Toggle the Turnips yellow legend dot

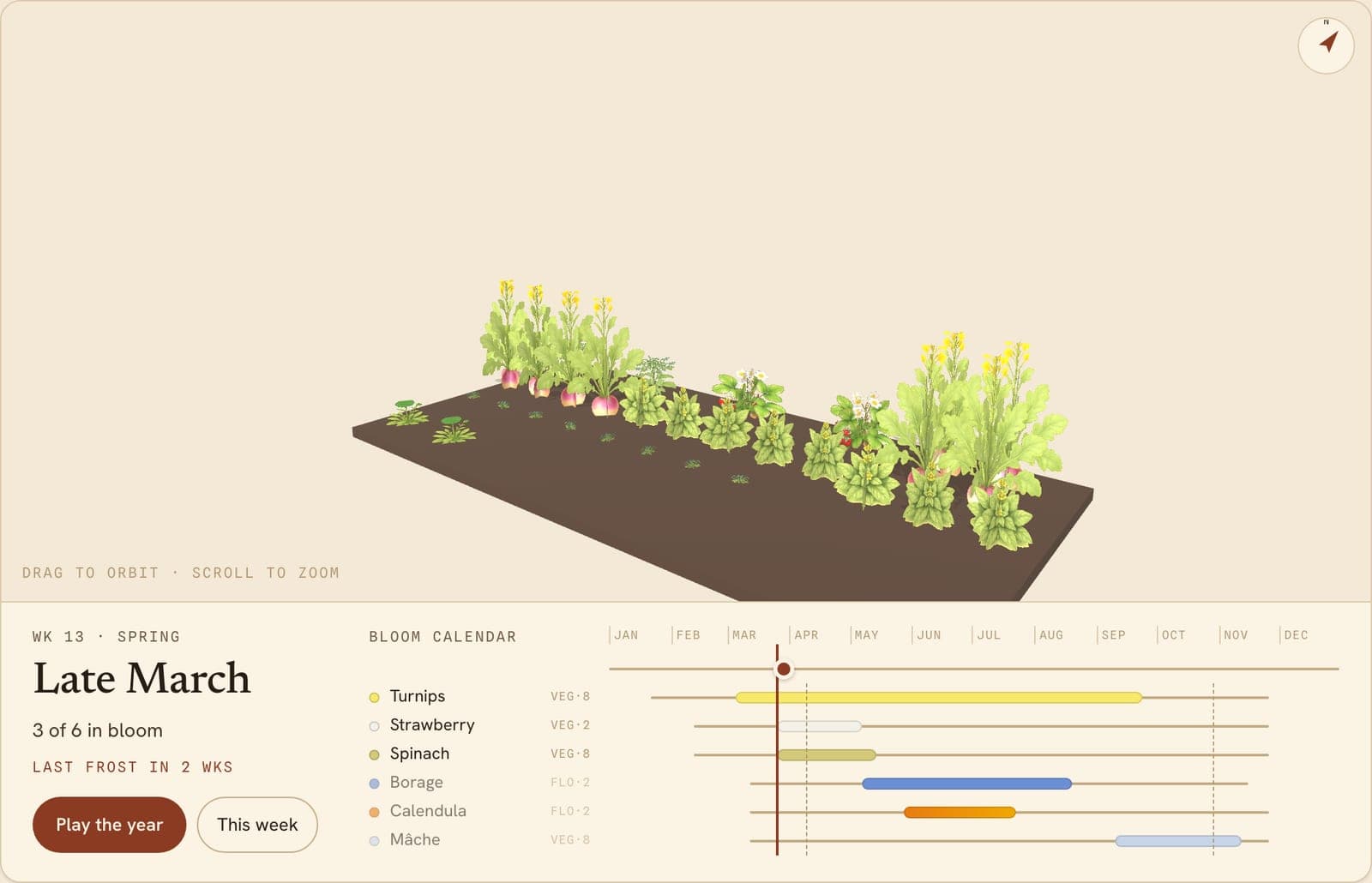coord(374,697)
